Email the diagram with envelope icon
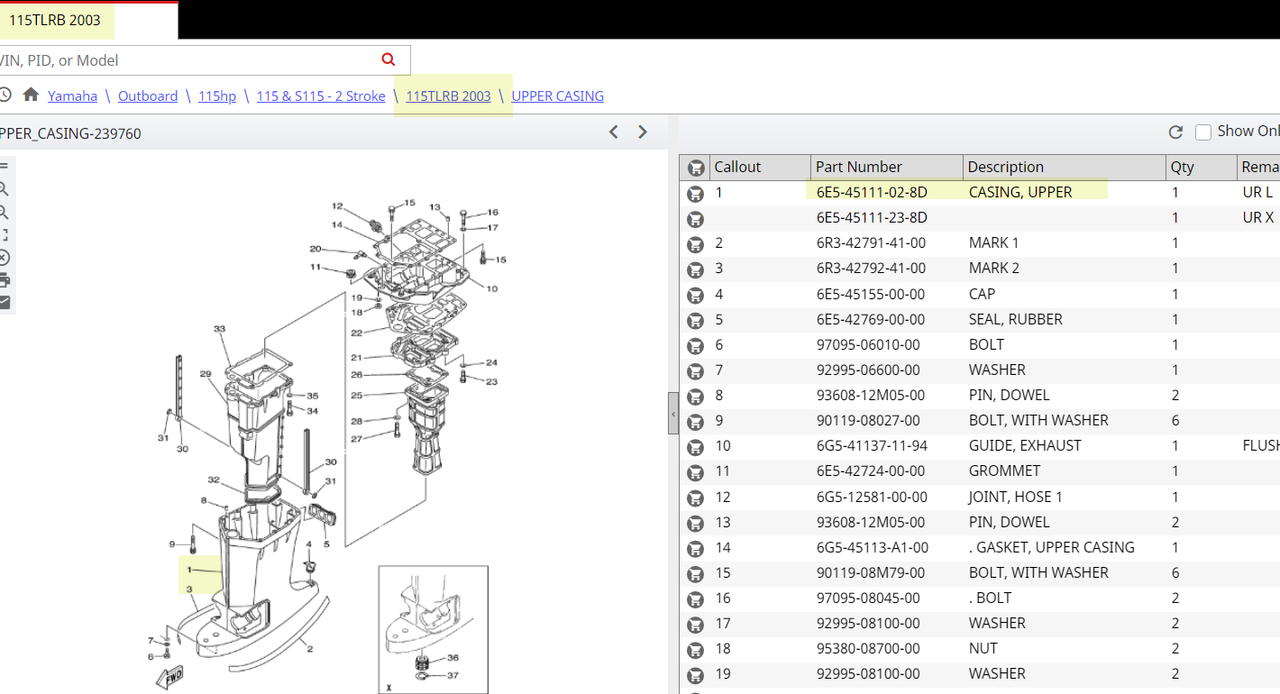The width and height of the screenshot is (1280, 694). point(4,302)
